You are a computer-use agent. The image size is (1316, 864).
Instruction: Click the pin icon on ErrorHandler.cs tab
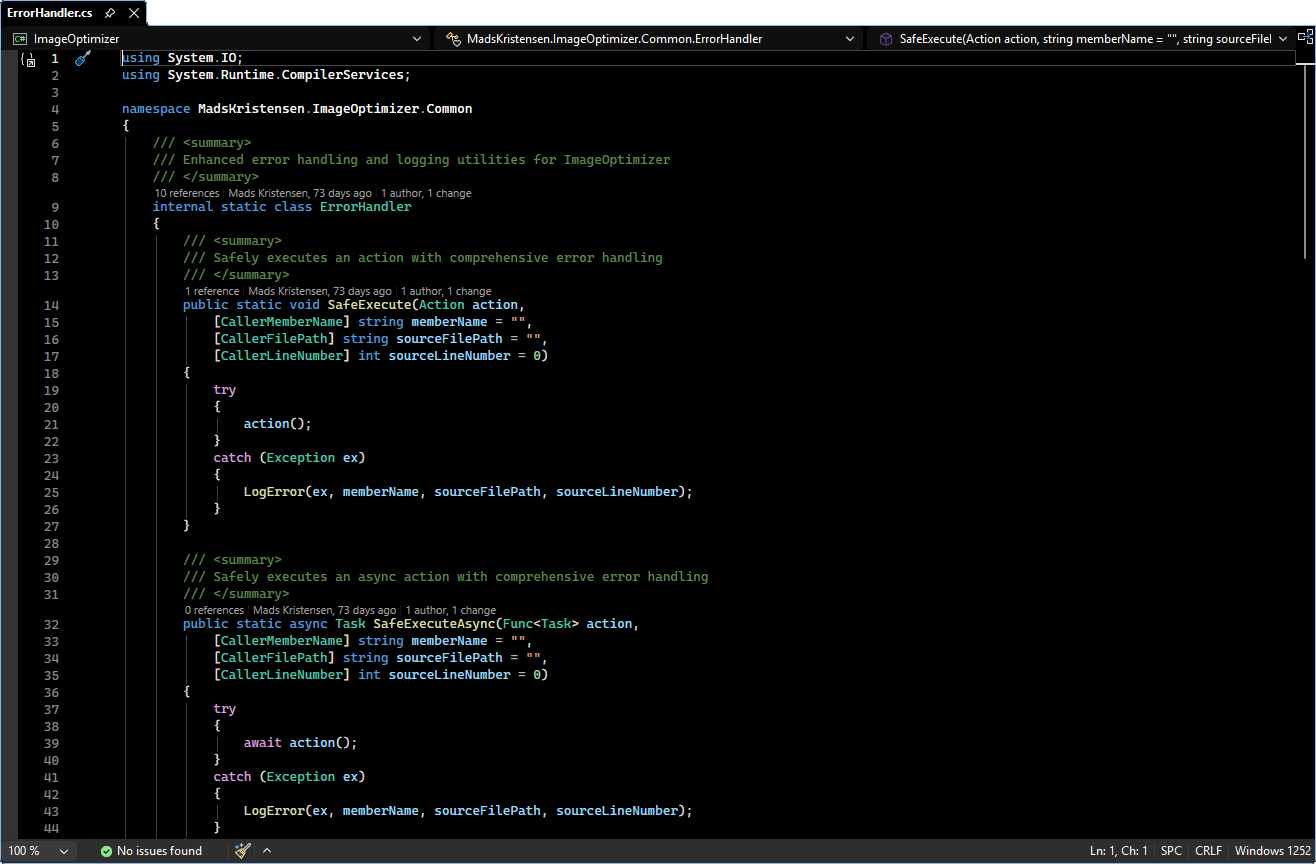click(110, 13)
